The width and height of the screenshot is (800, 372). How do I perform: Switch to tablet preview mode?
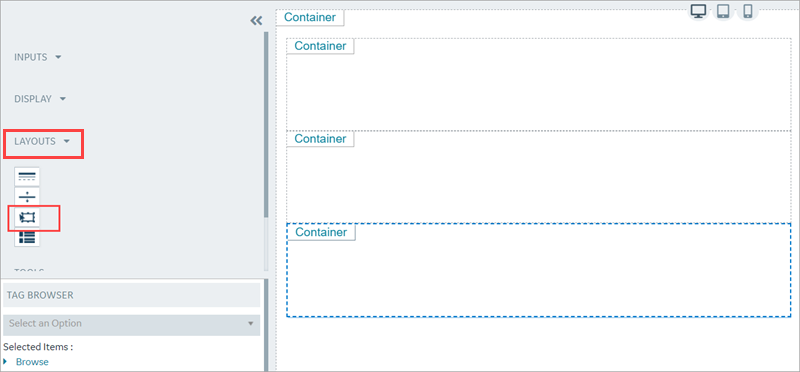pos(723,11)
